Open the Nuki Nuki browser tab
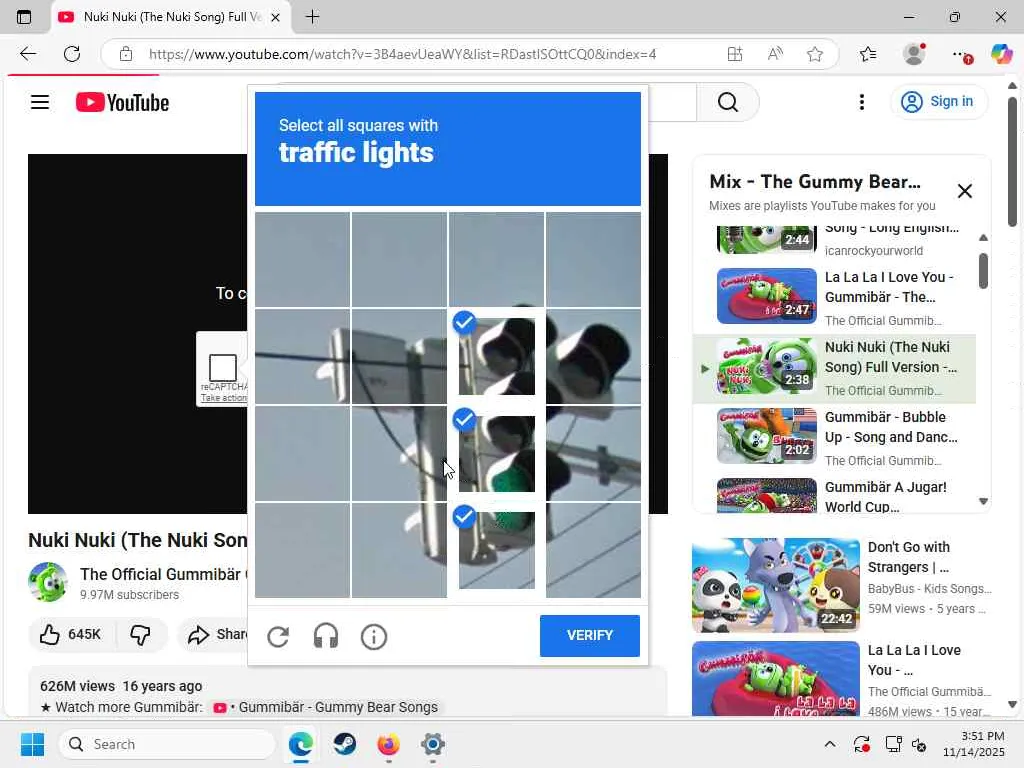Screen dimensions: 1024x768 pyautogui.click(x=171, y=17)
